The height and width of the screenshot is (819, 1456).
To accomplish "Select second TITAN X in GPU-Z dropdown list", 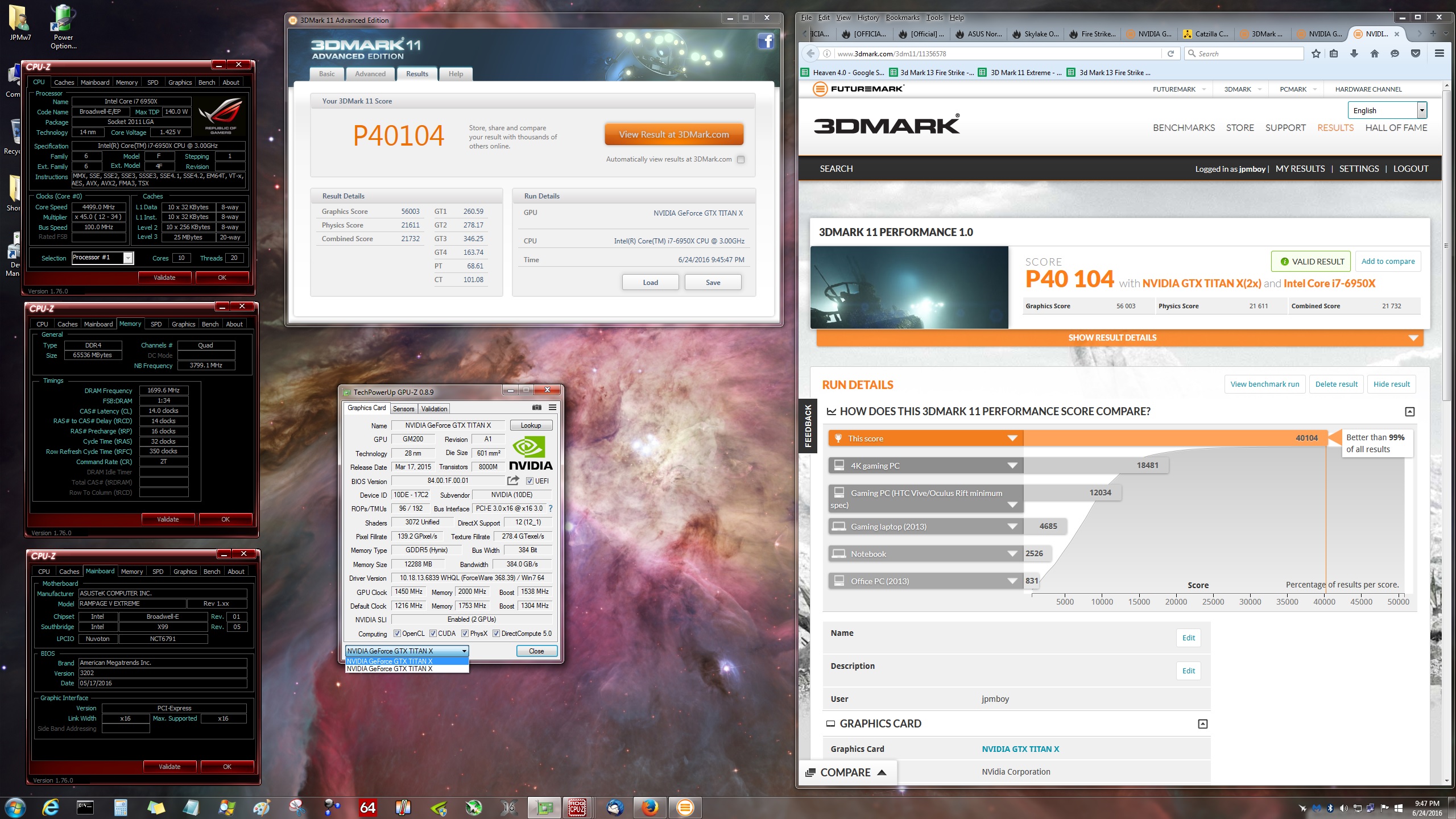I will click(x=407, y=669).
